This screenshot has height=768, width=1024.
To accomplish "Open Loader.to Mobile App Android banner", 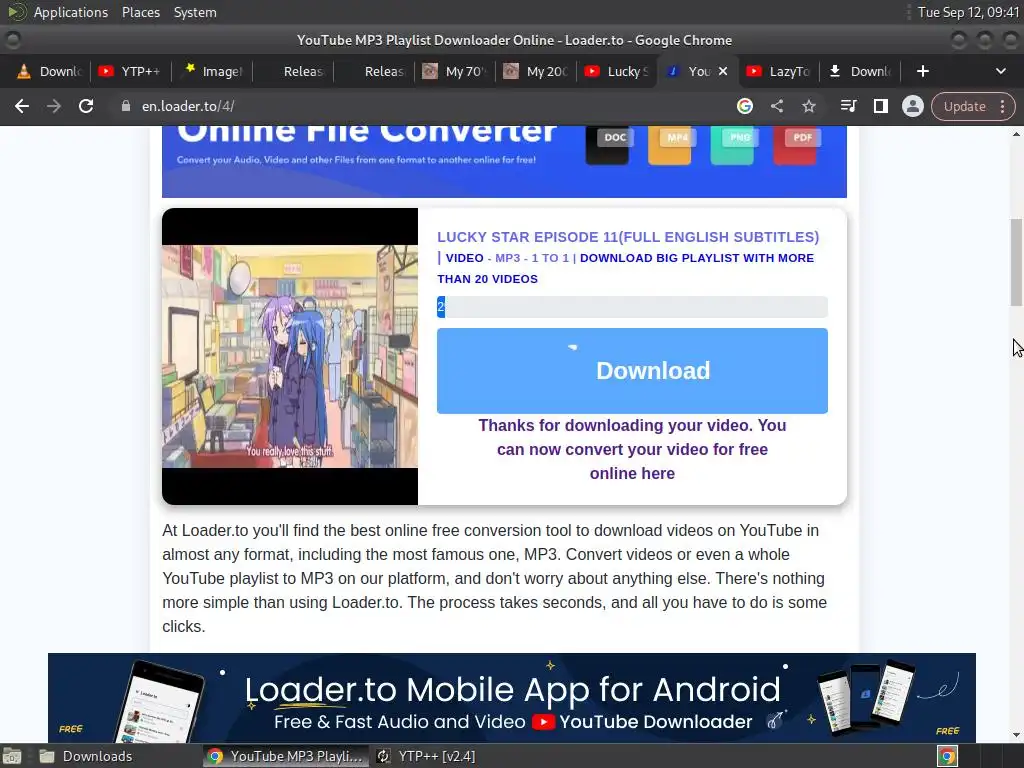I will (512, 697).
